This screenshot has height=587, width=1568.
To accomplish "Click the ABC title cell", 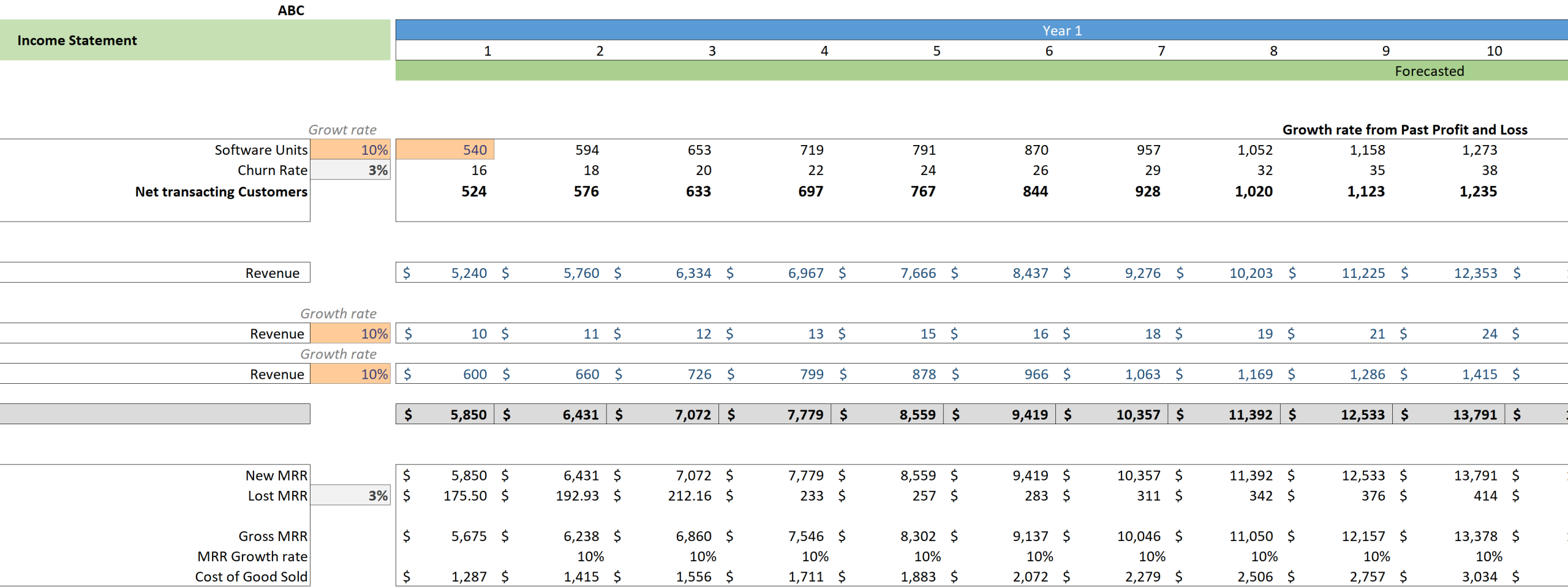I will tap(290, 10).
